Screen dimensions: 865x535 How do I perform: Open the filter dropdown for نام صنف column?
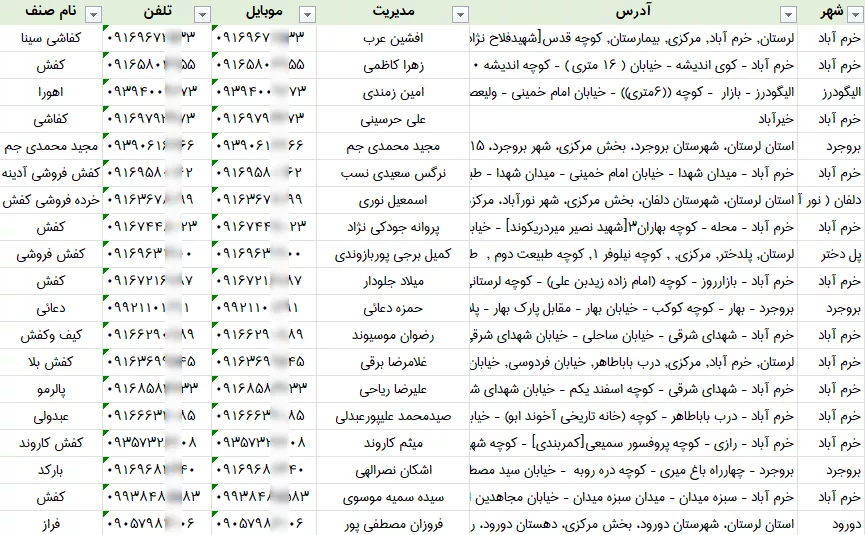click(94, 15)
